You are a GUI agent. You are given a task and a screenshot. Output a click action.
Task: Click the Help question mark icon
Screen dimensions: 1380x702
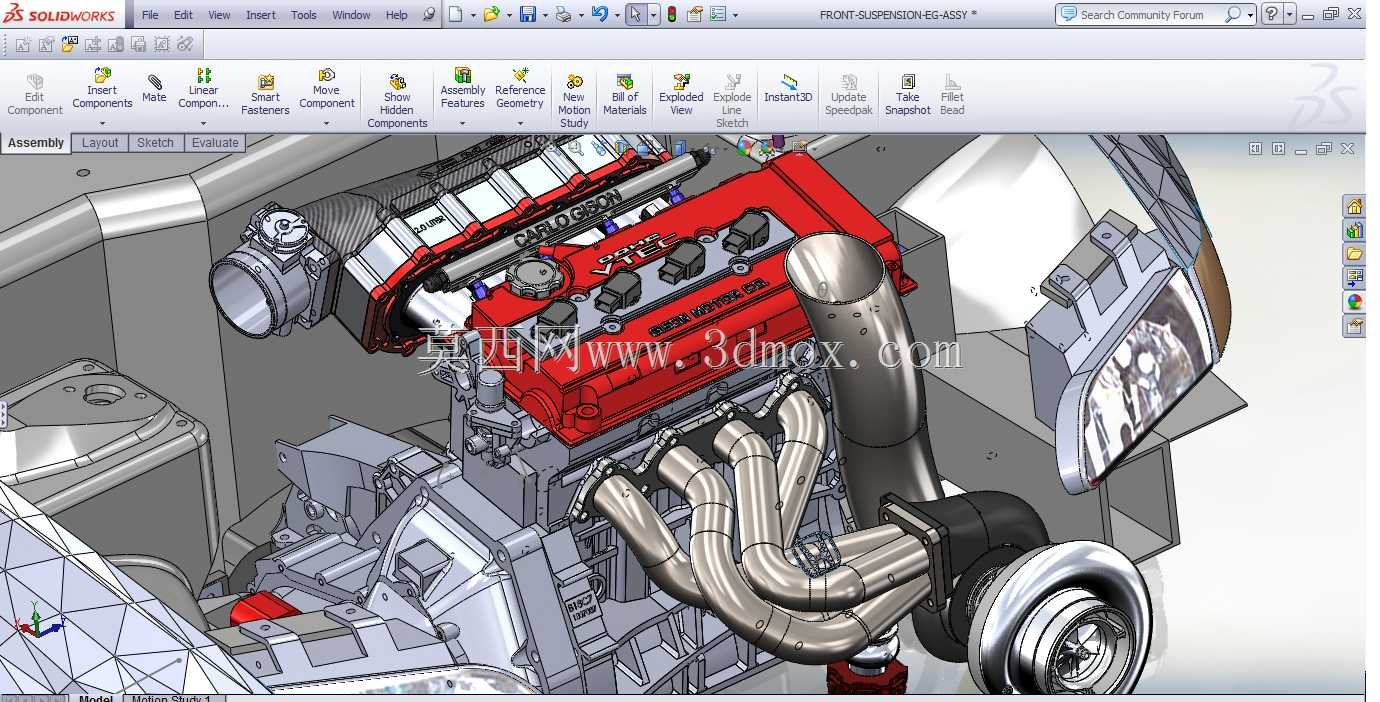[x=1271, y=14]
